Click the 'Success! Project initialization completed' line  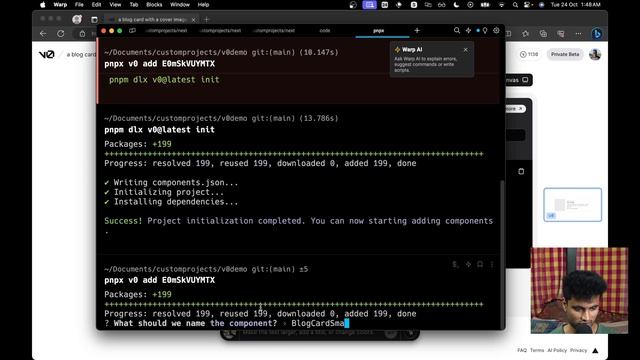tap(298, 221)
